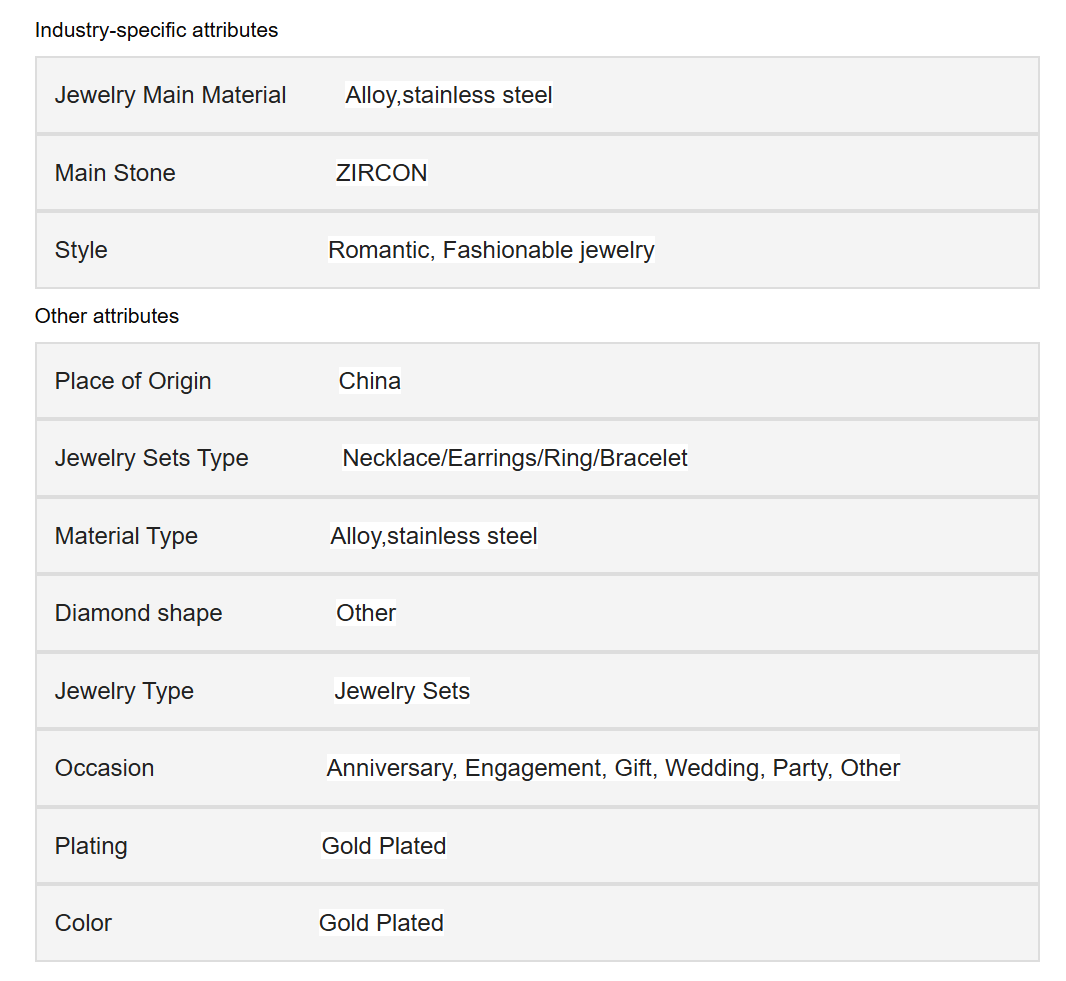Image resolution: width=1066 pixels, height=981 pixels.
Task: Click the Industry-specific attributes heading
Action: [x=156, y=31]
